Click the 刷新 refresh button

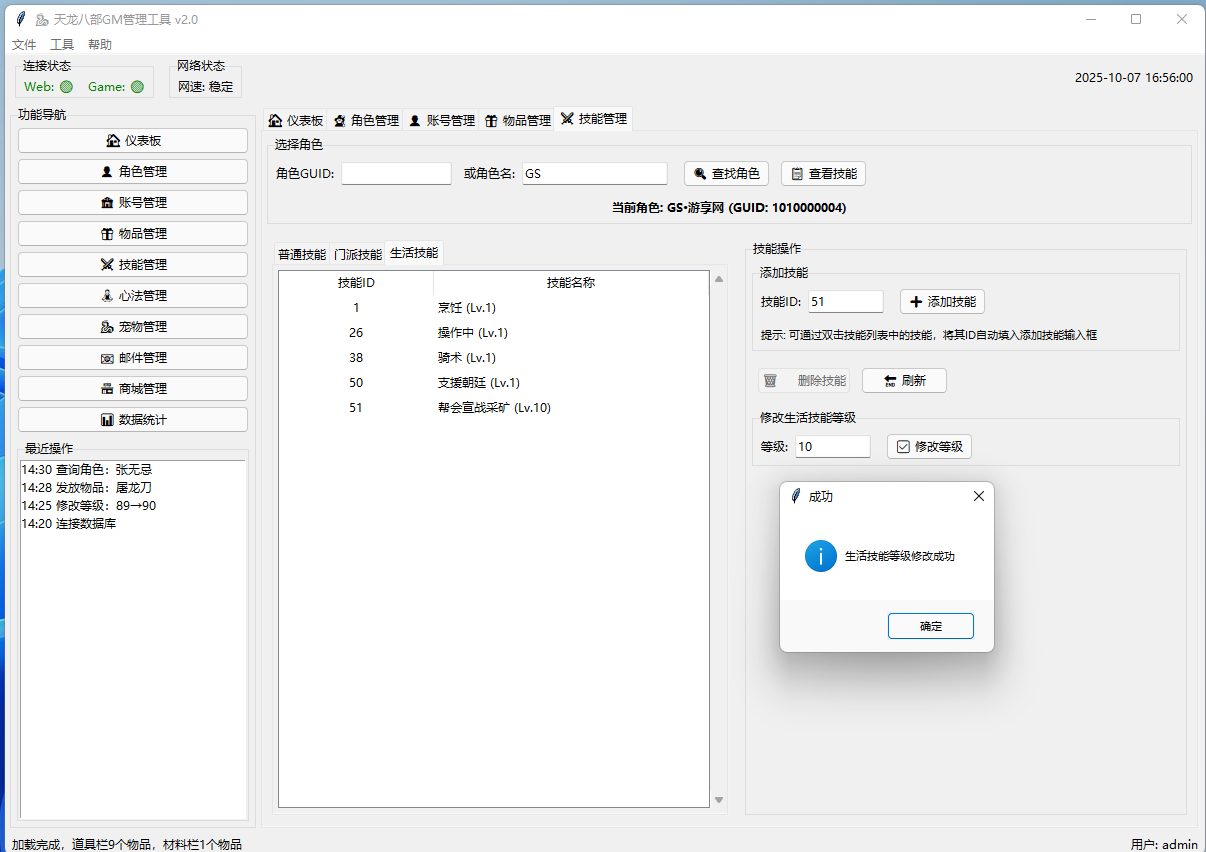[904, 381]
